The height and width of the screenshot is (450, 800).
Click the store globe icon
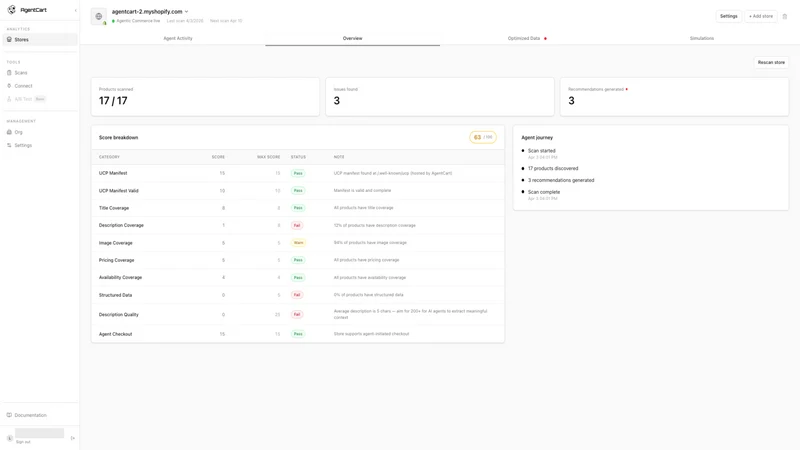pos(99,16)
